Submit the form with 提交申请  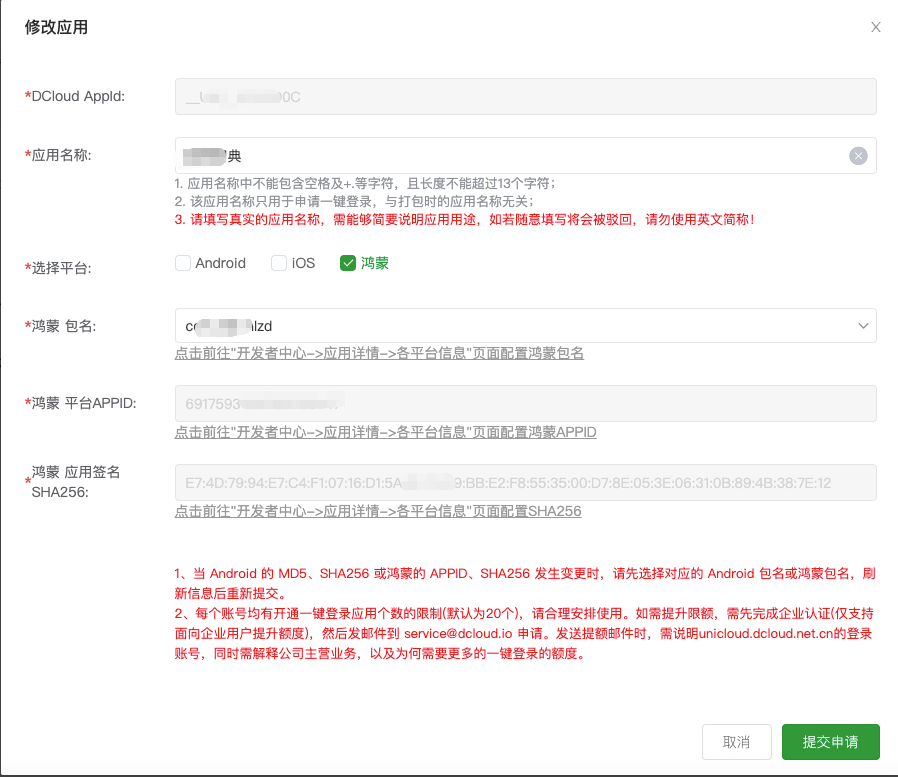click(830, 742)
